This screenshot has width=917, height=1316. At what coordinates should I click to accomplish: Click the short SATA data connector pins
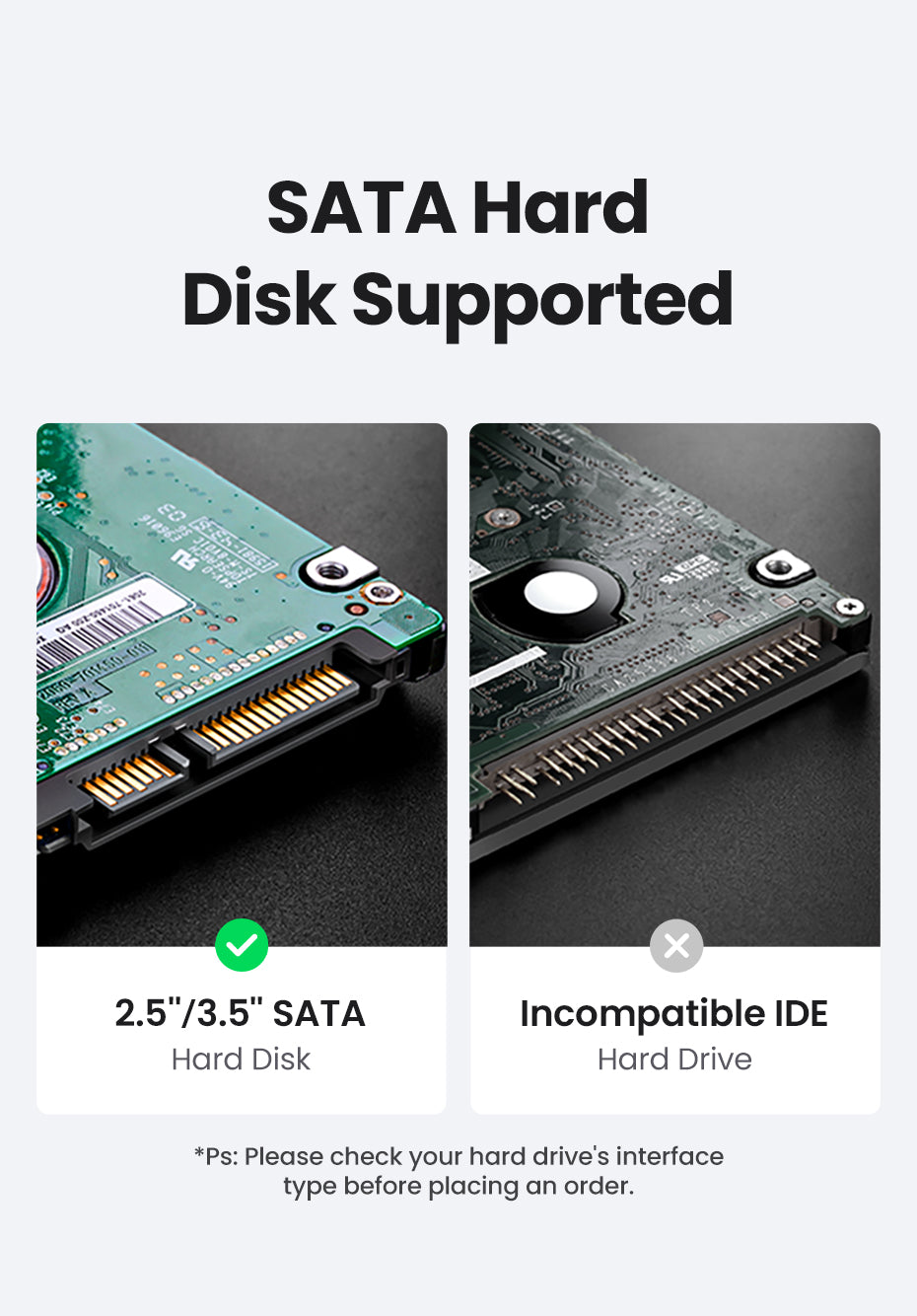tap(130, 776)
